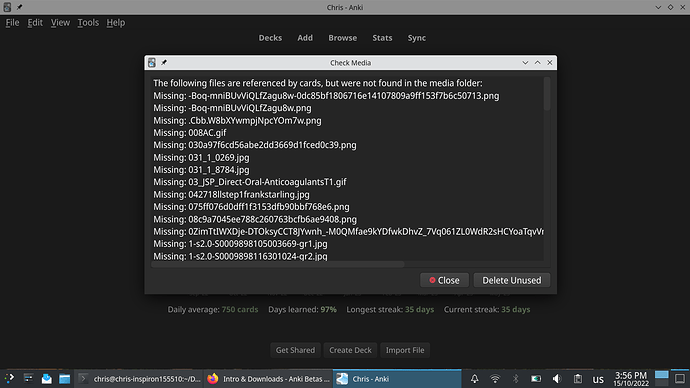The width and height of the screenshot is (690, 388).
Task: Click the '1-s2.0-S0009898105003669-gr1.jpg' line
Action: pos(240,244)
